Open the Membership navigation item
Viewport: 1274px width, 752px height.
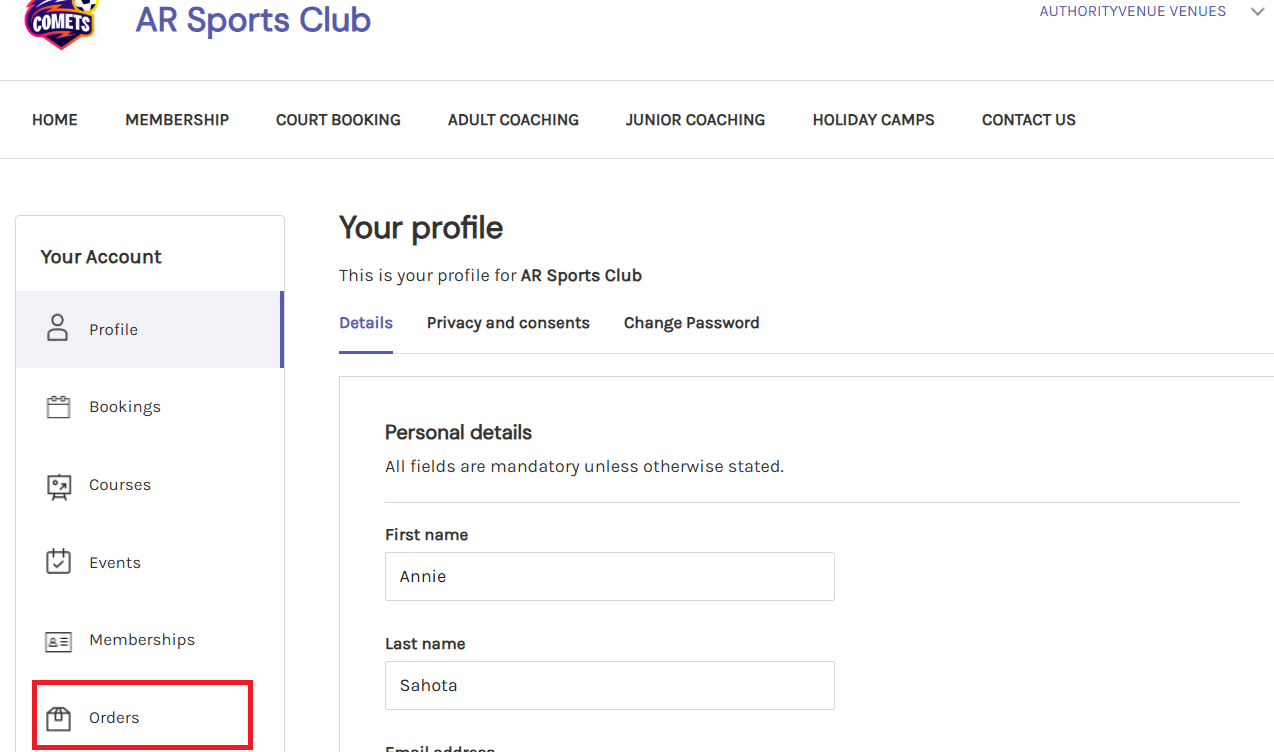[177, 120]
